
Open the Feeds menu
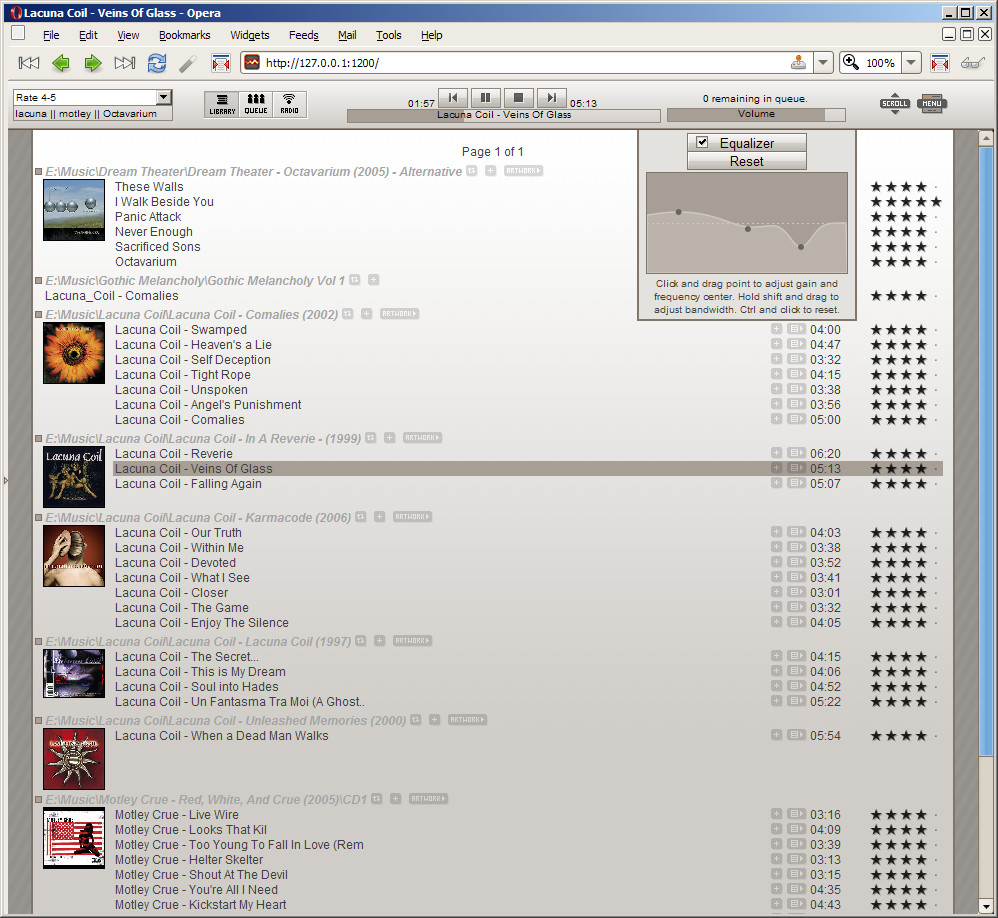tap(304, 35)
